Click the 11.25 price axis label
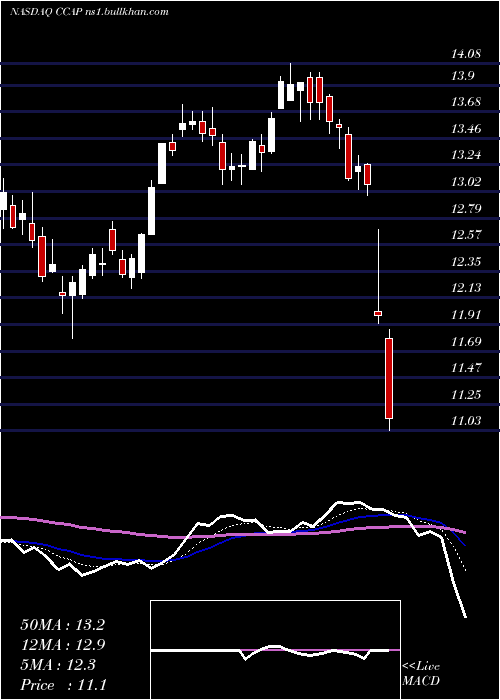Screen dimensions: 500x700 [467, 394]
